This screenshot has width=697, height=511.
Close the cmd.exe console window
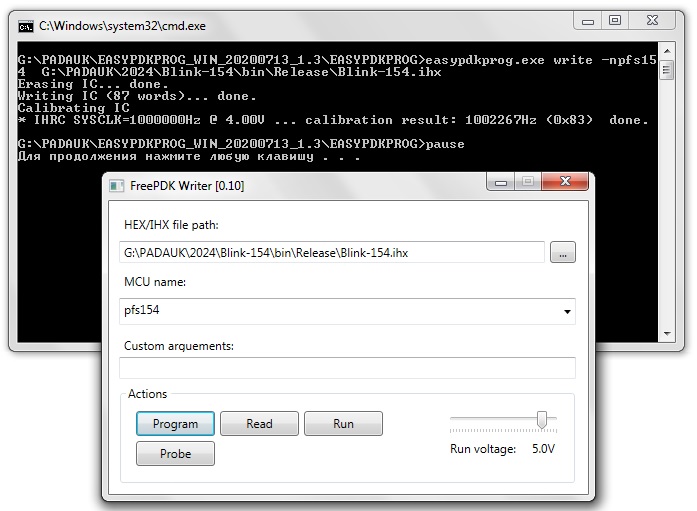654,20
